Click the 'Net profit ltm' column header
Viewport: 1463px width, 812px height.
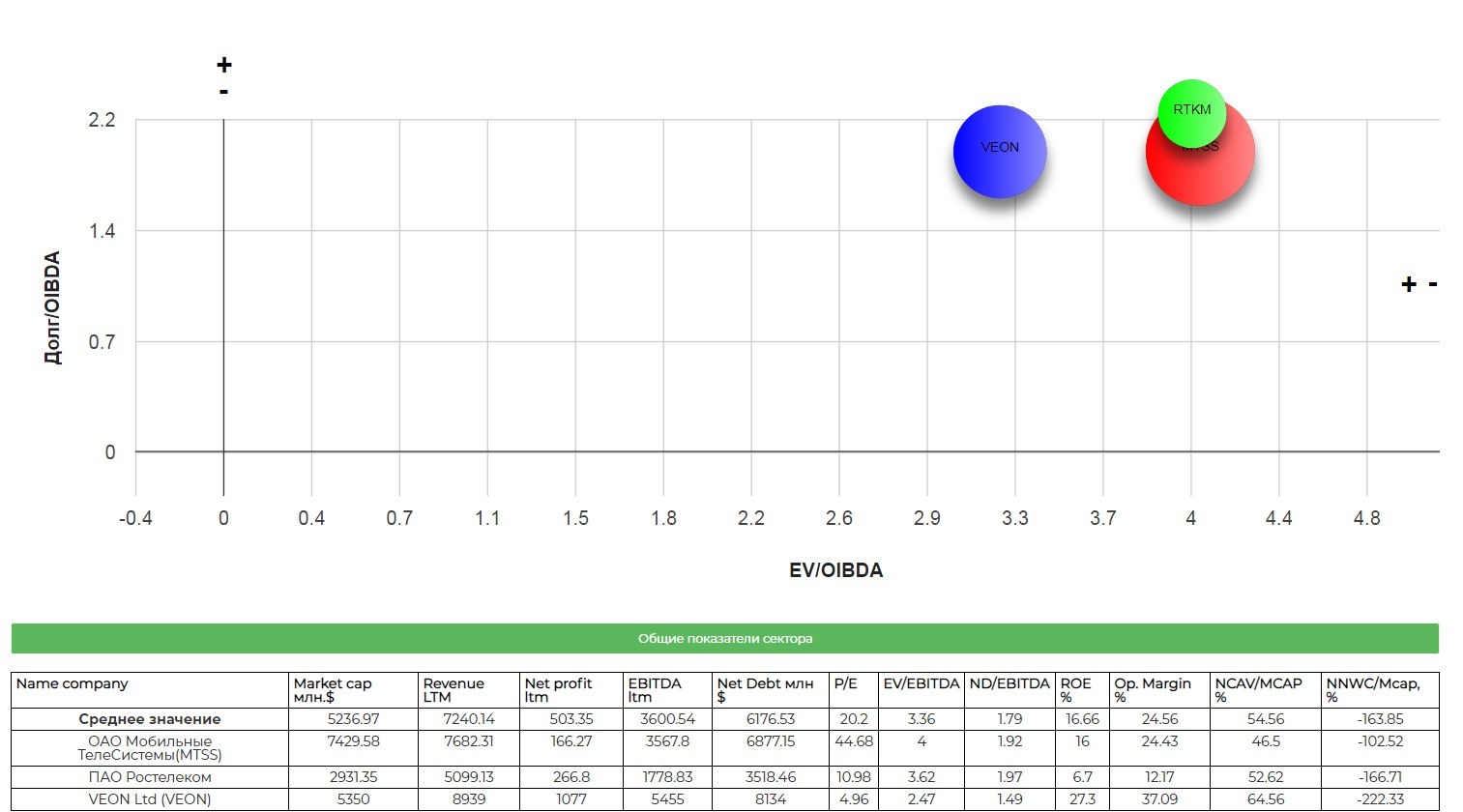[x=571, y=690]
